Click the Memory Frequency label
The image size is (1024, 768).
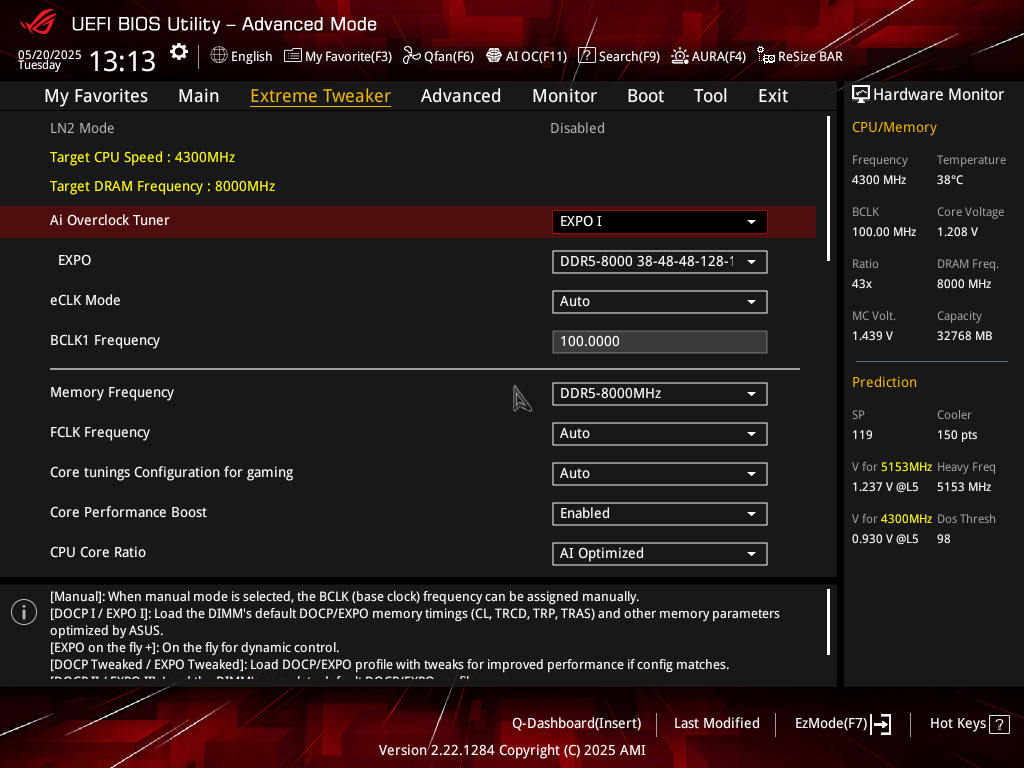pyautogui.click(x=112, y=392)
